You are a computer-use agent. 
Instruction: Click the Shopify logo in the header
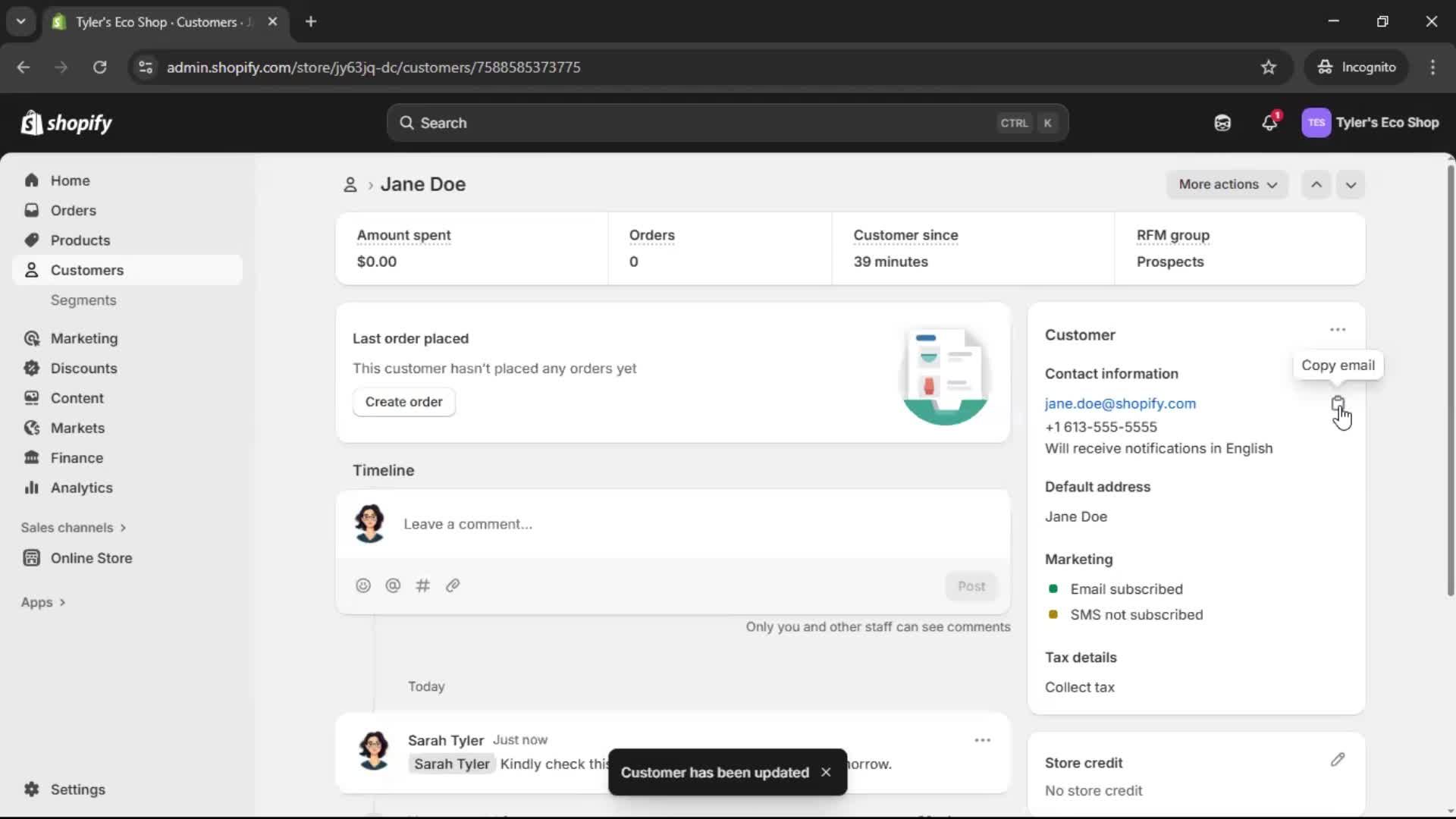pyautogui.click(x=67, y=122)
